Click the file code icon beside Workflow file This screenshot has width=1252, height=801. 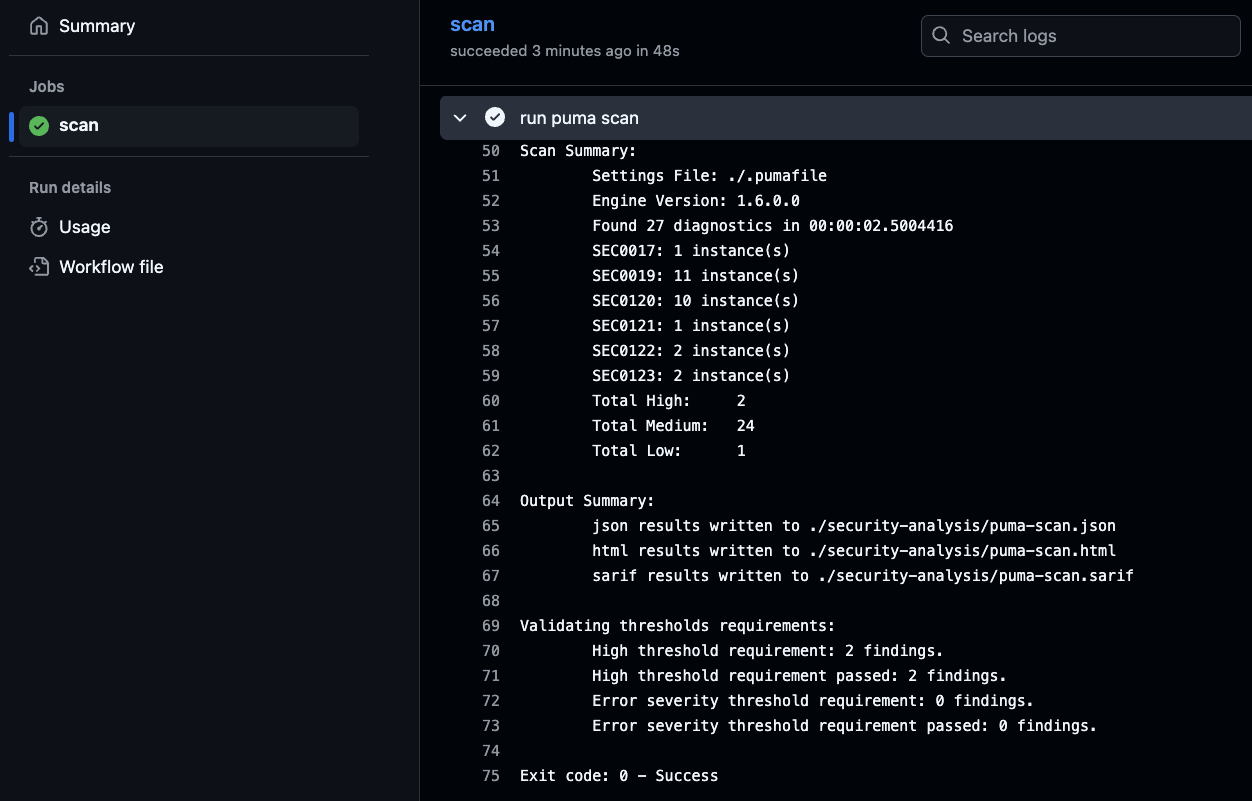click(39, 267)
